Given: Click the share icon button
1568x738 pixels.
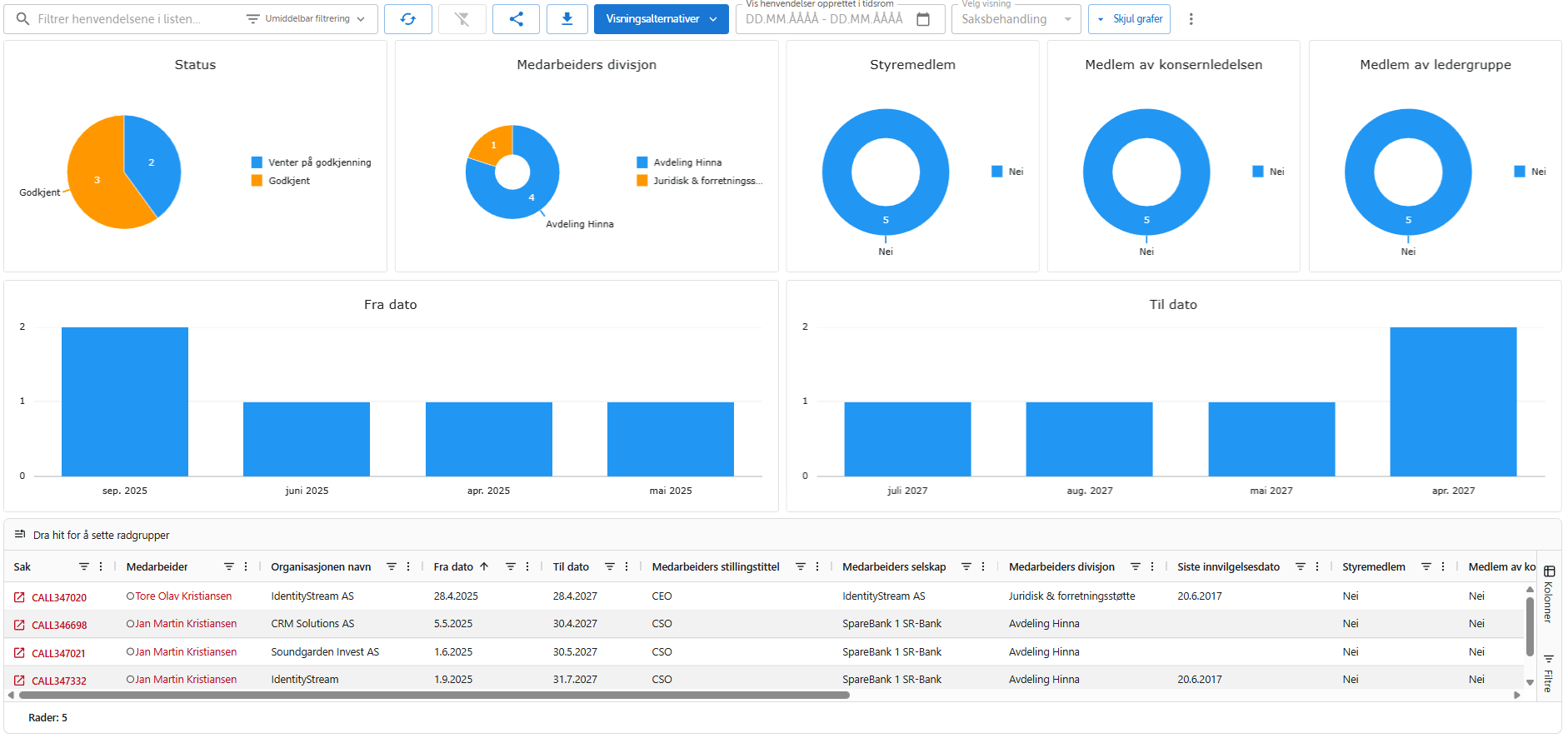Looking at the screenshot, I should [516, 19].
